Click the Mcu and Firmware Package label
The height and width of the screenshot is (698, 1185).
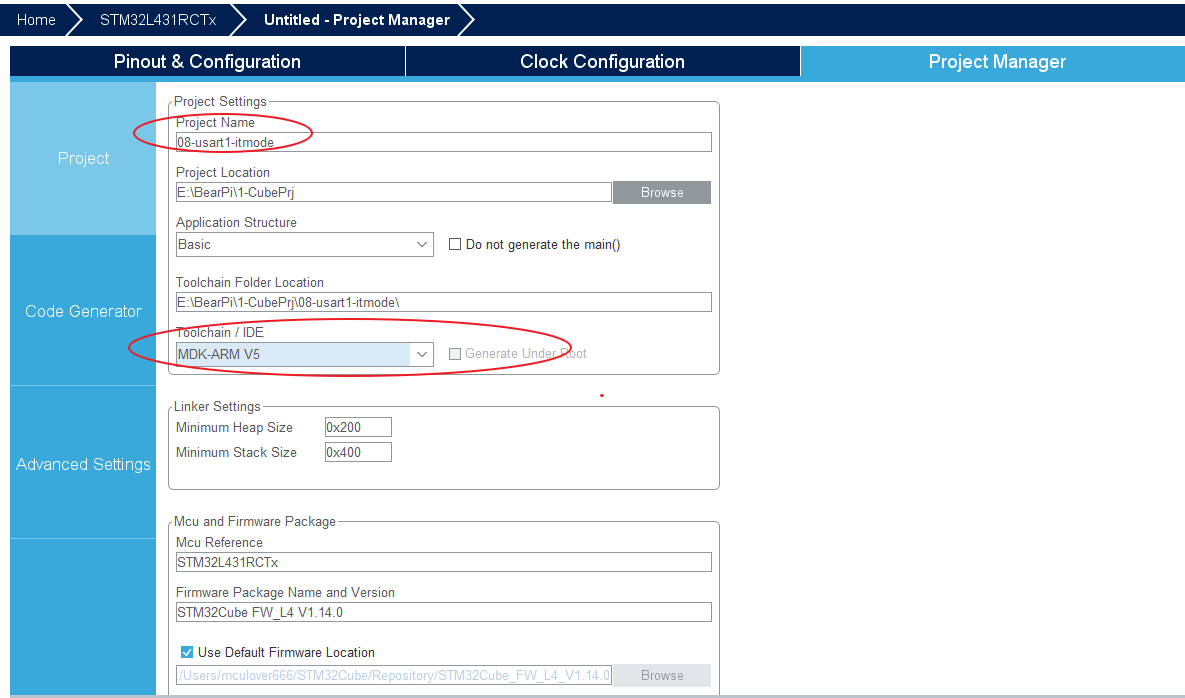(255, 521)
